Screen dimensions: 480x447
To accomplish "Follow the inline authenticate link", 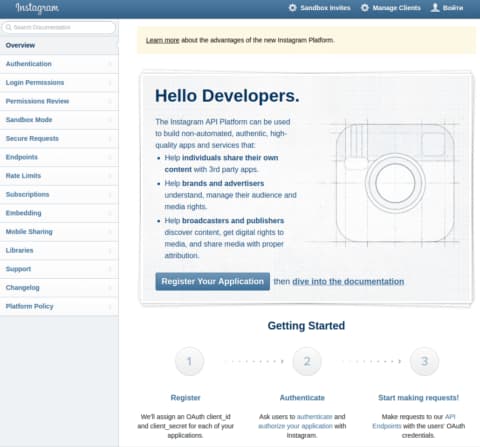I will pos(314,417).
